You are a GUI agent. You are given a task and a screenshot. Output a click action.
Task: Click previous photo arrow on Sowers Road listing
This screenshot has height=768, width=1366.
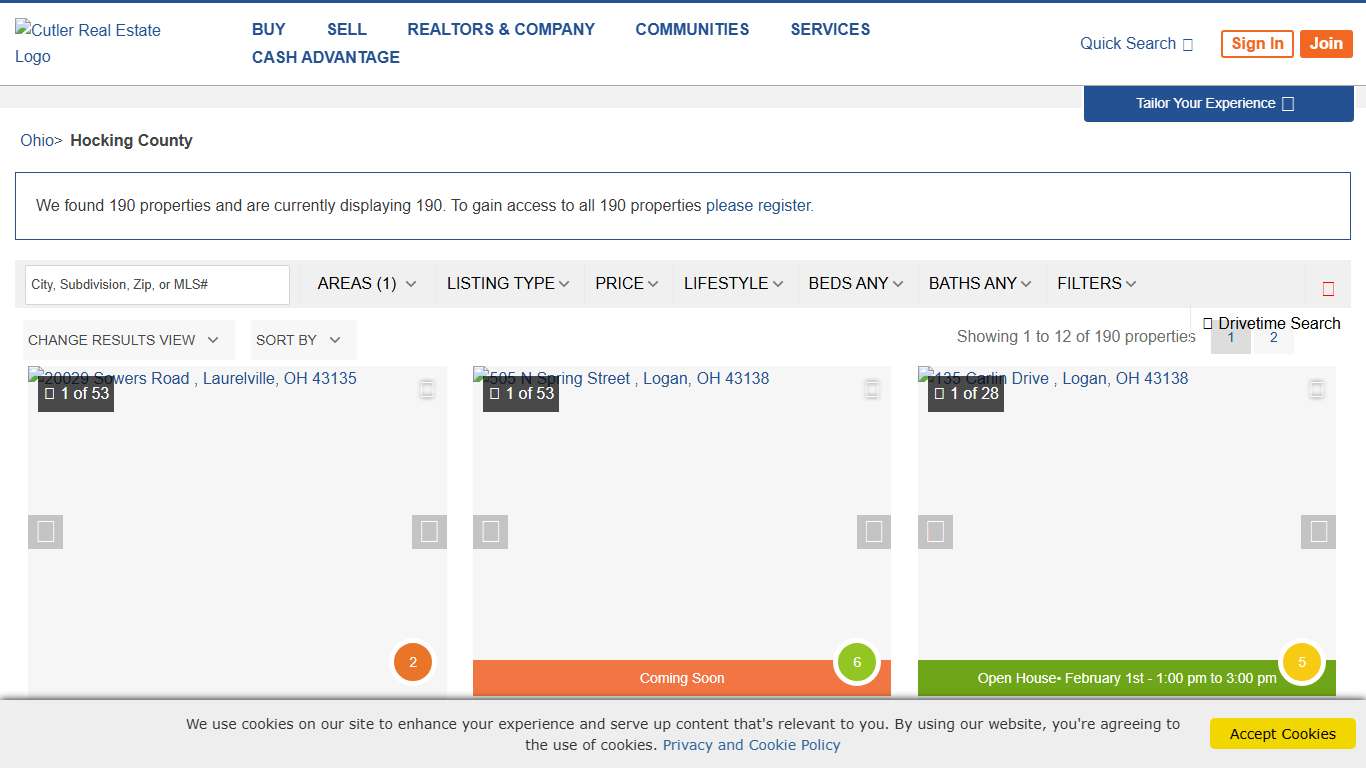pos(45,532)
